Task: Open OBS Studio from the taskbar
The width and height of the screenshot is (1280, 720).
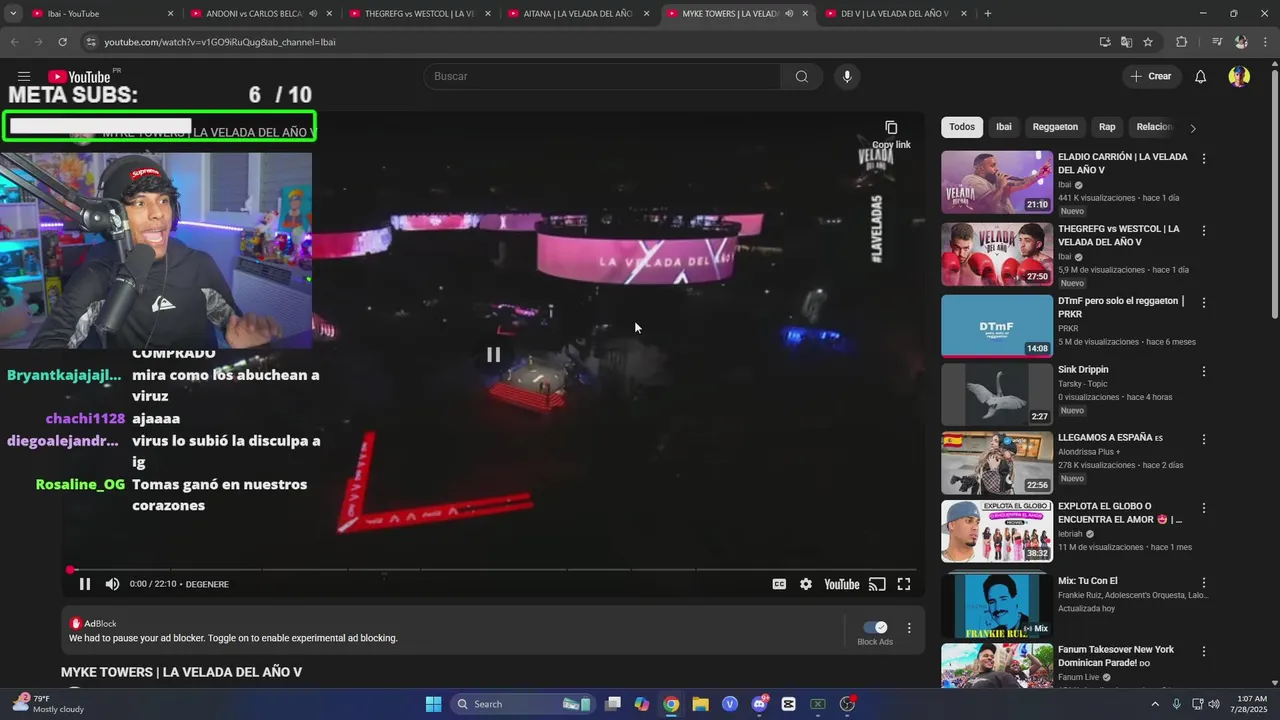Action: tap(847, 704)
